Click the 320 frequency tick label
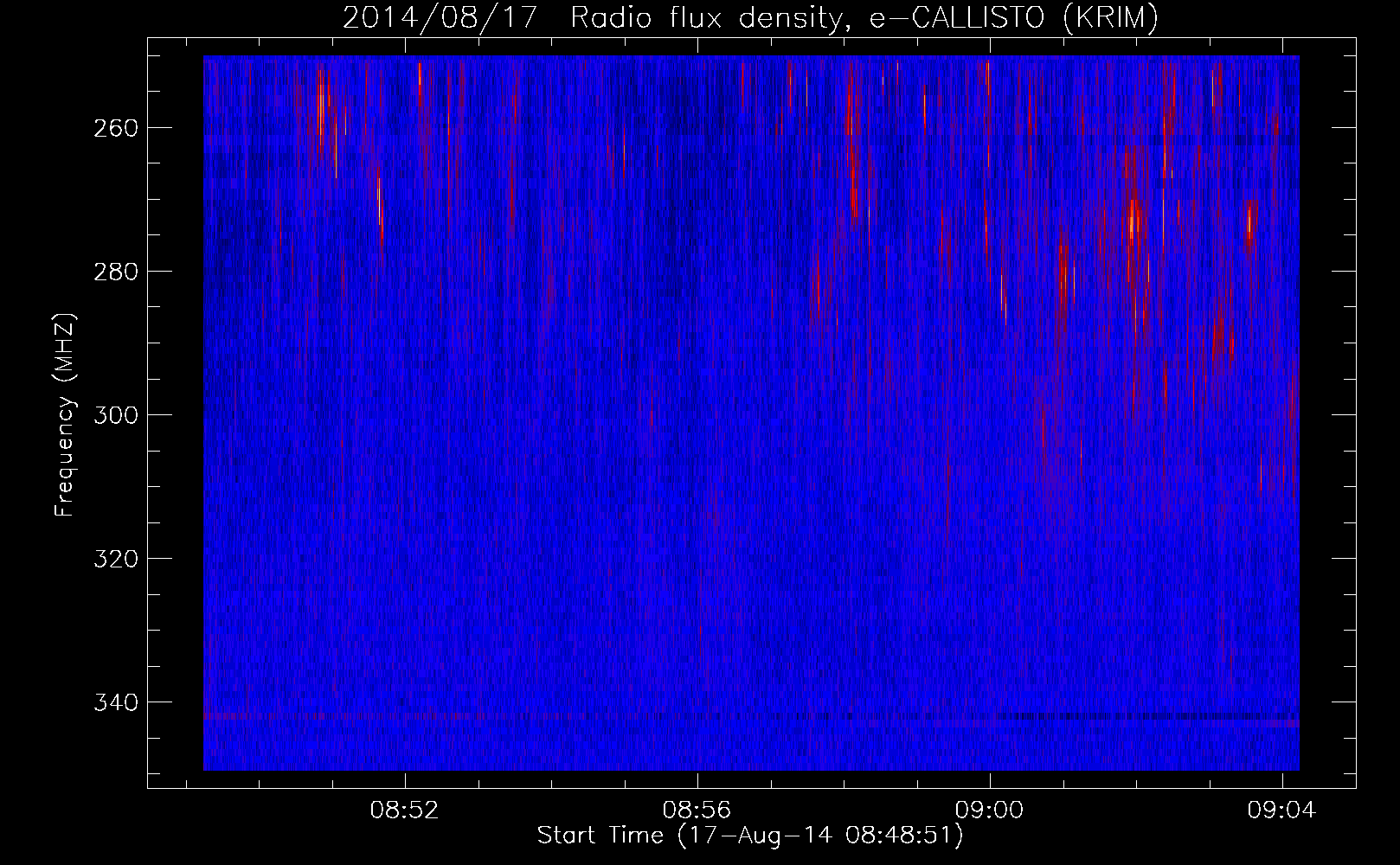The height and width of the screenshot is (865, 1400). (115, 559)
